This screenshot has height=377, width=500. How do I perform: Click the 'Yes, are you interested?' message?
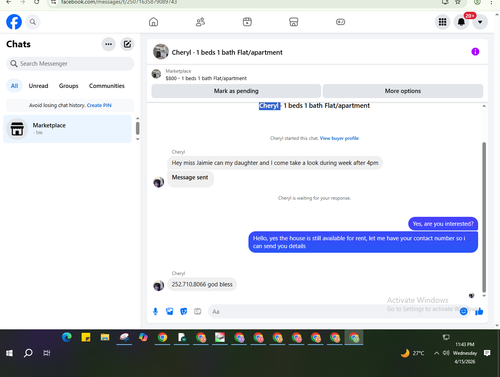tap(443, 224)
